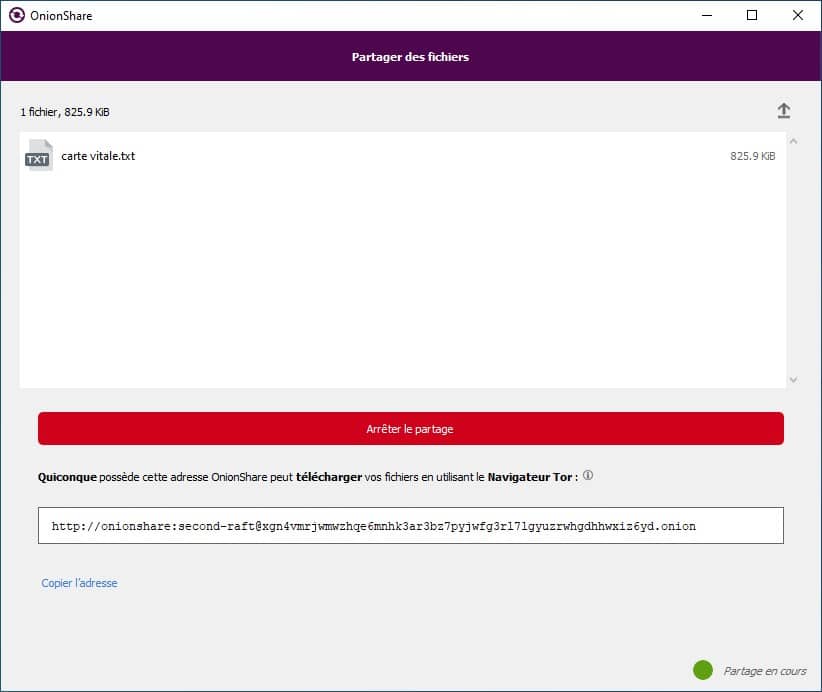Stop sharing with Arrêter le partage button
822x692 pixels.
pos(410,428)
